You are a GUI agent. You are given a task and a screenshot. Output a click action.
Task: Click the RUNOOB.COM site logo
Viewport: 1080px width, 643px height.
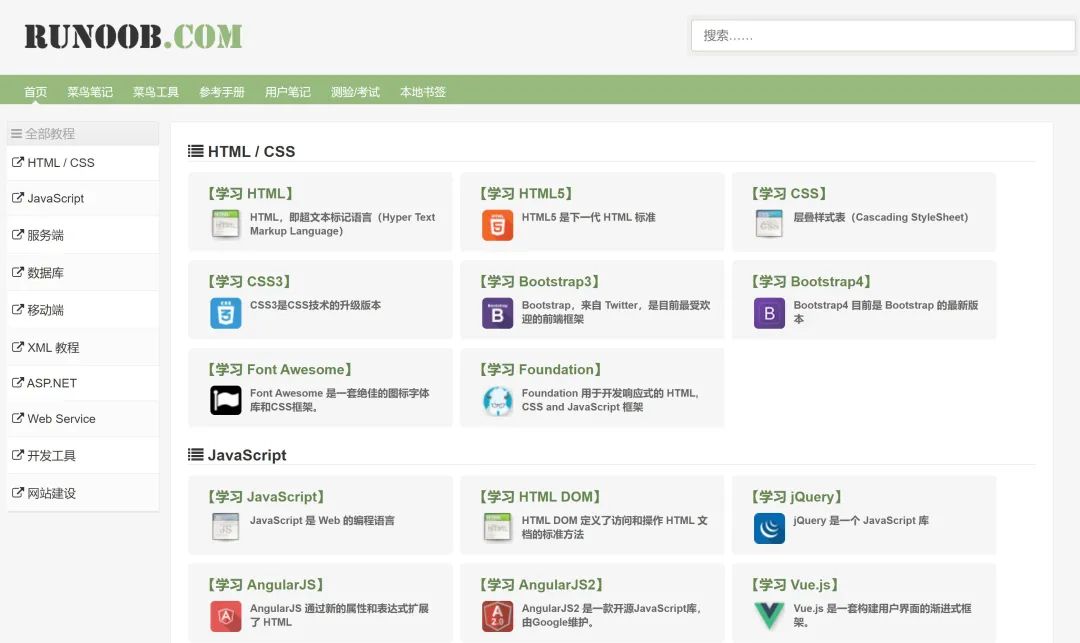[133, 37]
